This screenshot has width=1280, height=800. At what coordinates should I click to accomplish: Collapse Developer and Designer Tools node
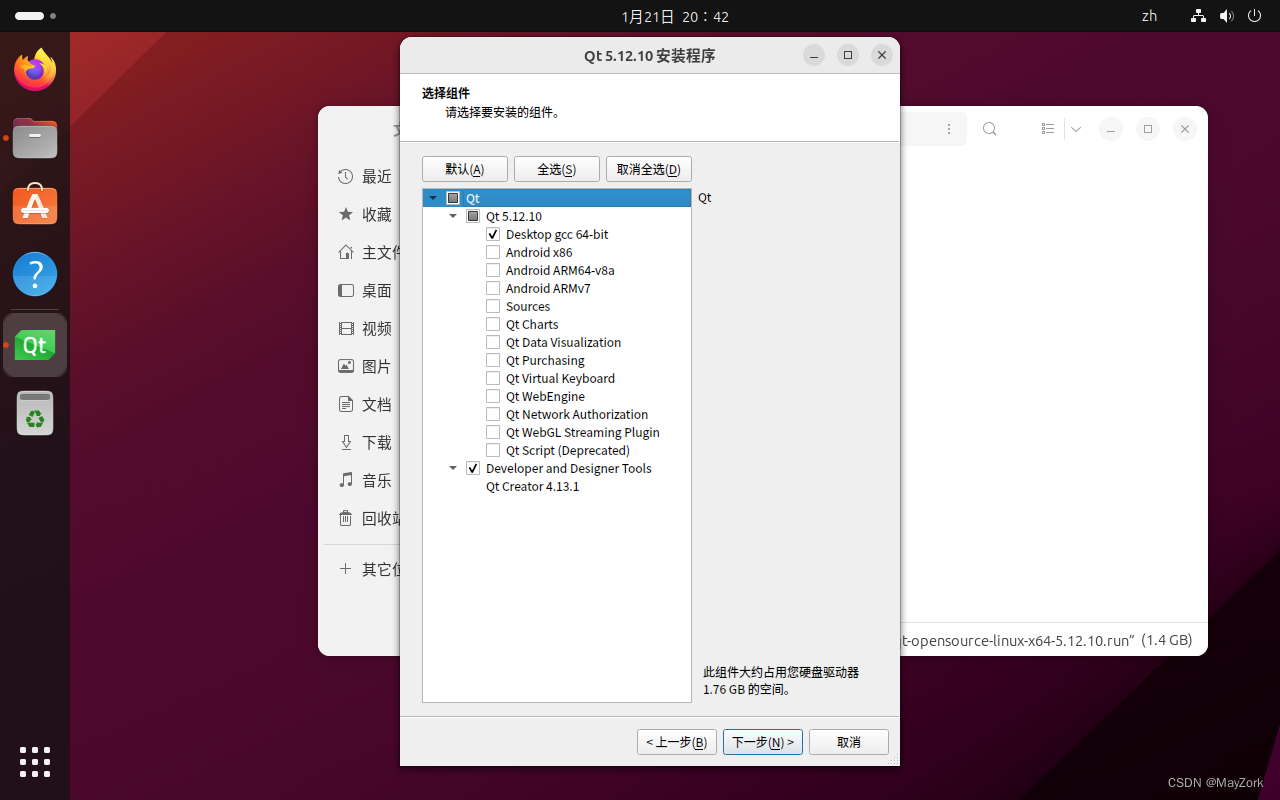pyautogui.click(x=453, y=469)
